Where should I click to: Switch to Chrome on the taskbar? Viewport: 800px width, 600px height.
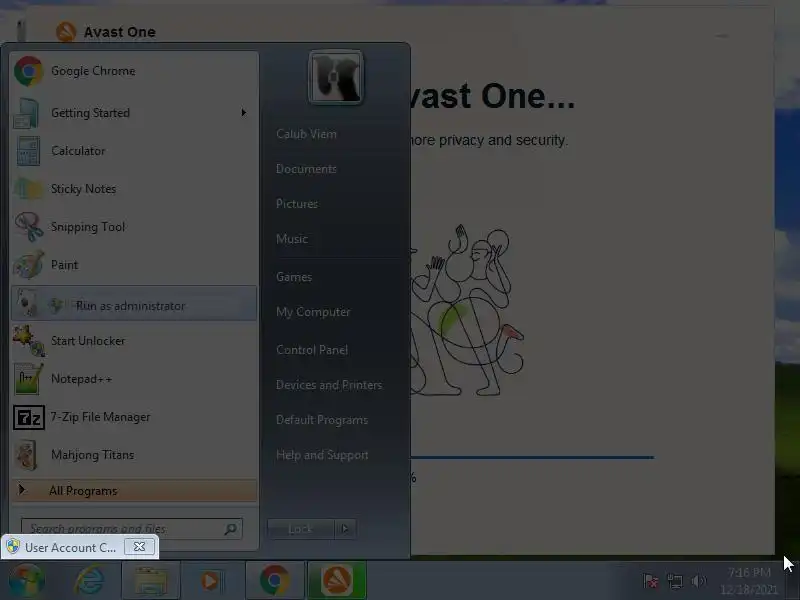[274, 581]
